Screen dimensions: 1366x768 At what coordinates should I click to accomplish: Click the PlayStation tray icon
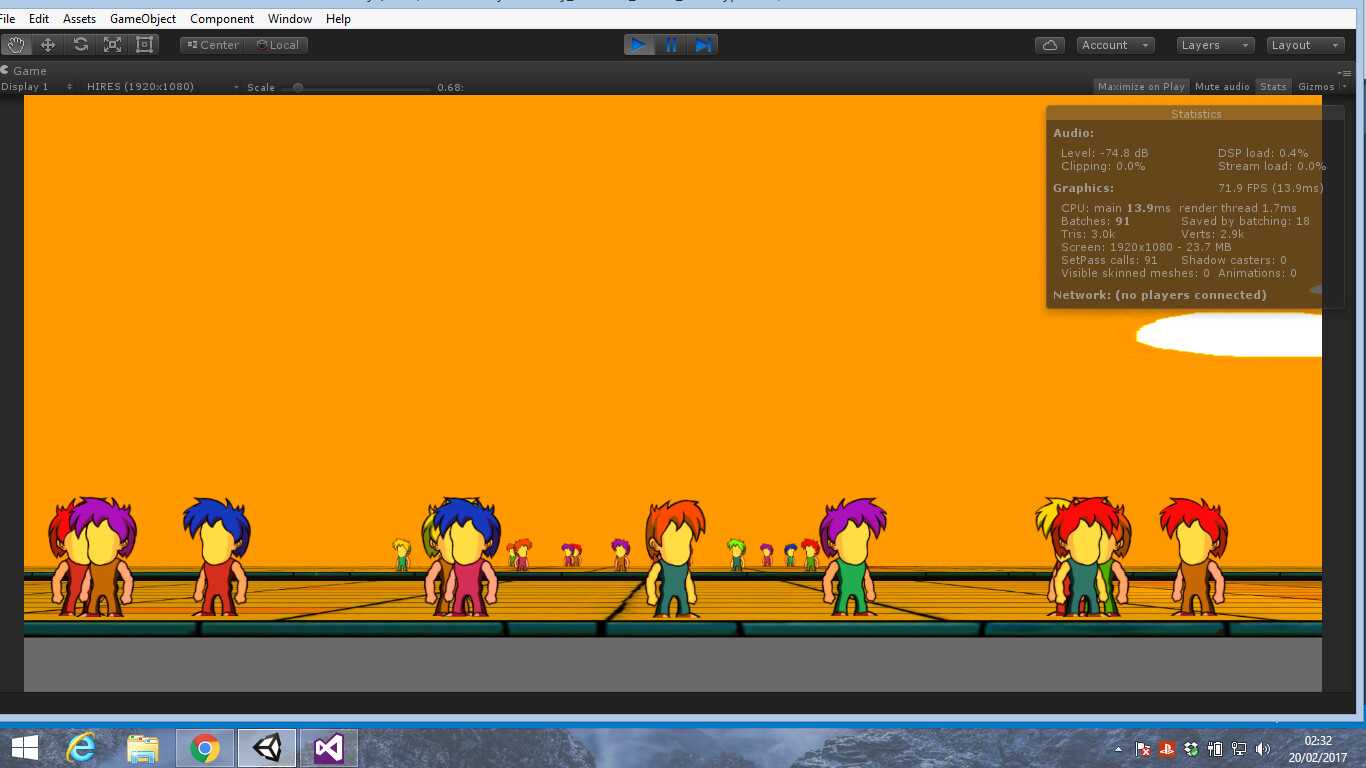click(1166, 749)
